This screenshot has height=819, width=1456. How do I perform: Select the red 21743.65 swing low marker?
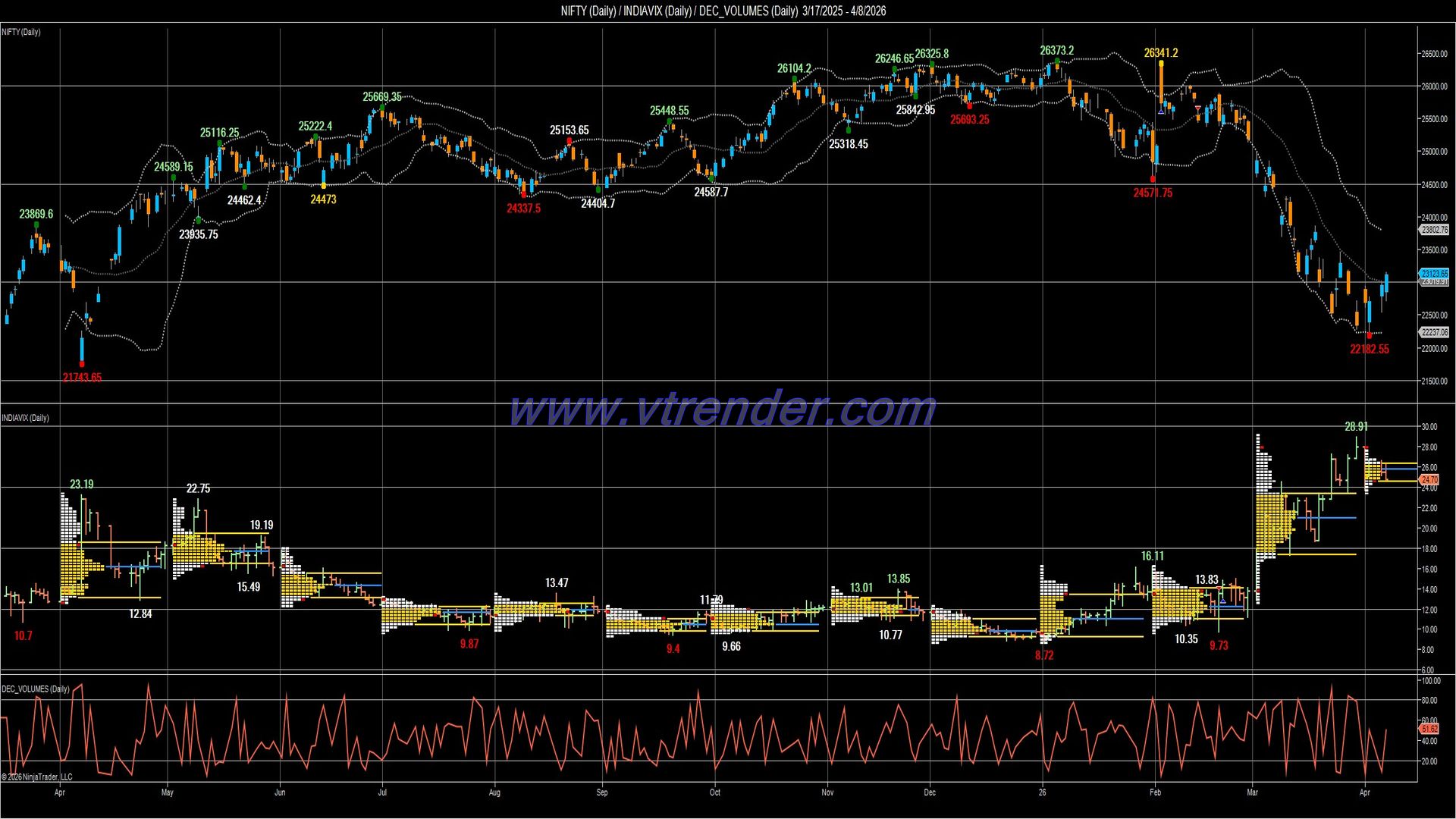(82, 377)
